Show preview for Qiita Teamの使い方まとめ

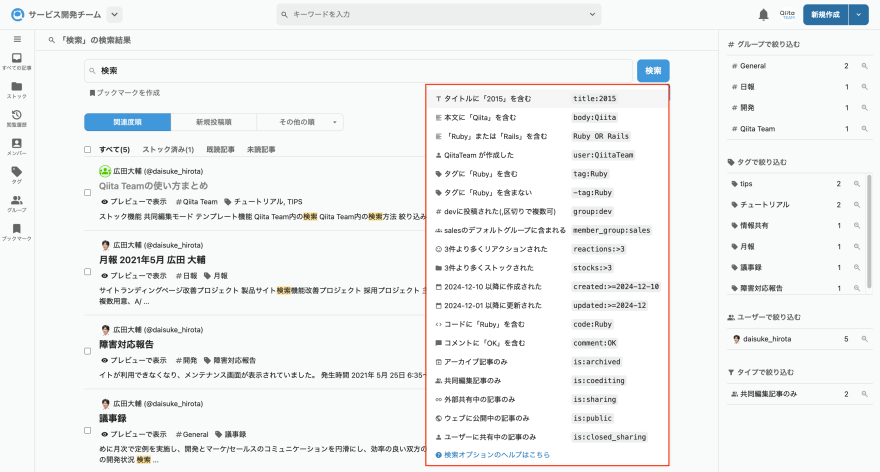pyautogui.click(x=134, y=201)
